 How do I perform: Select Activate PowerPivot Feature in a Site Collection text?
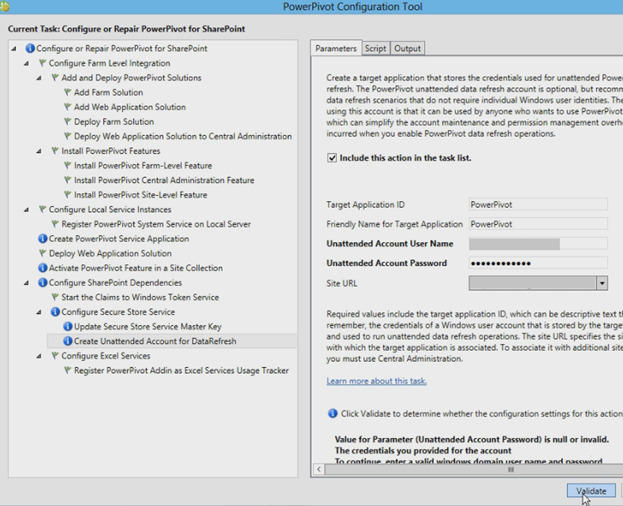pyautogui.click(x=135, y=268)
